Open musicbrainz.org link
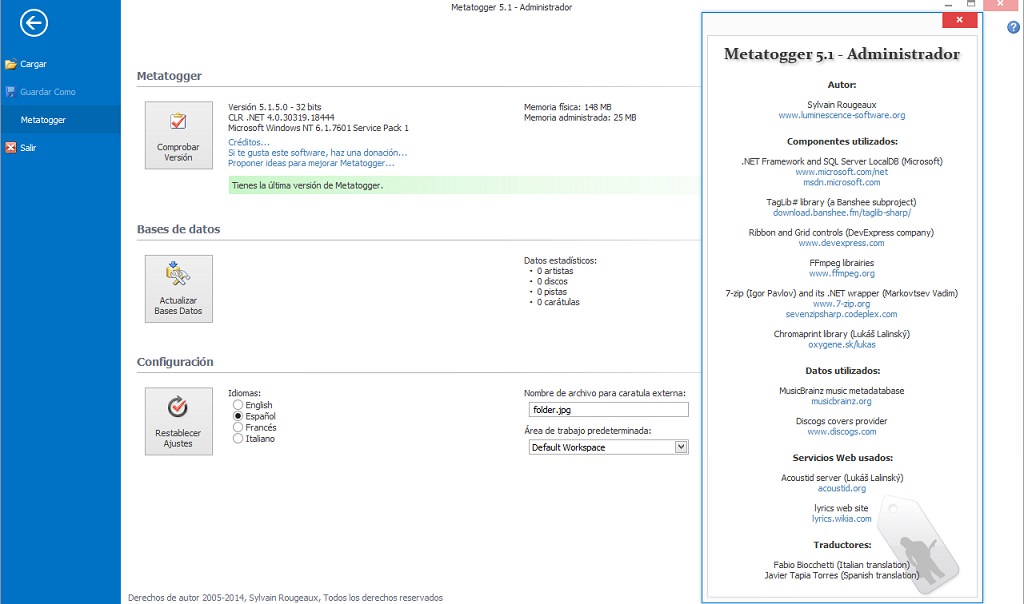Screen dimensions: 1024x604 841,401
